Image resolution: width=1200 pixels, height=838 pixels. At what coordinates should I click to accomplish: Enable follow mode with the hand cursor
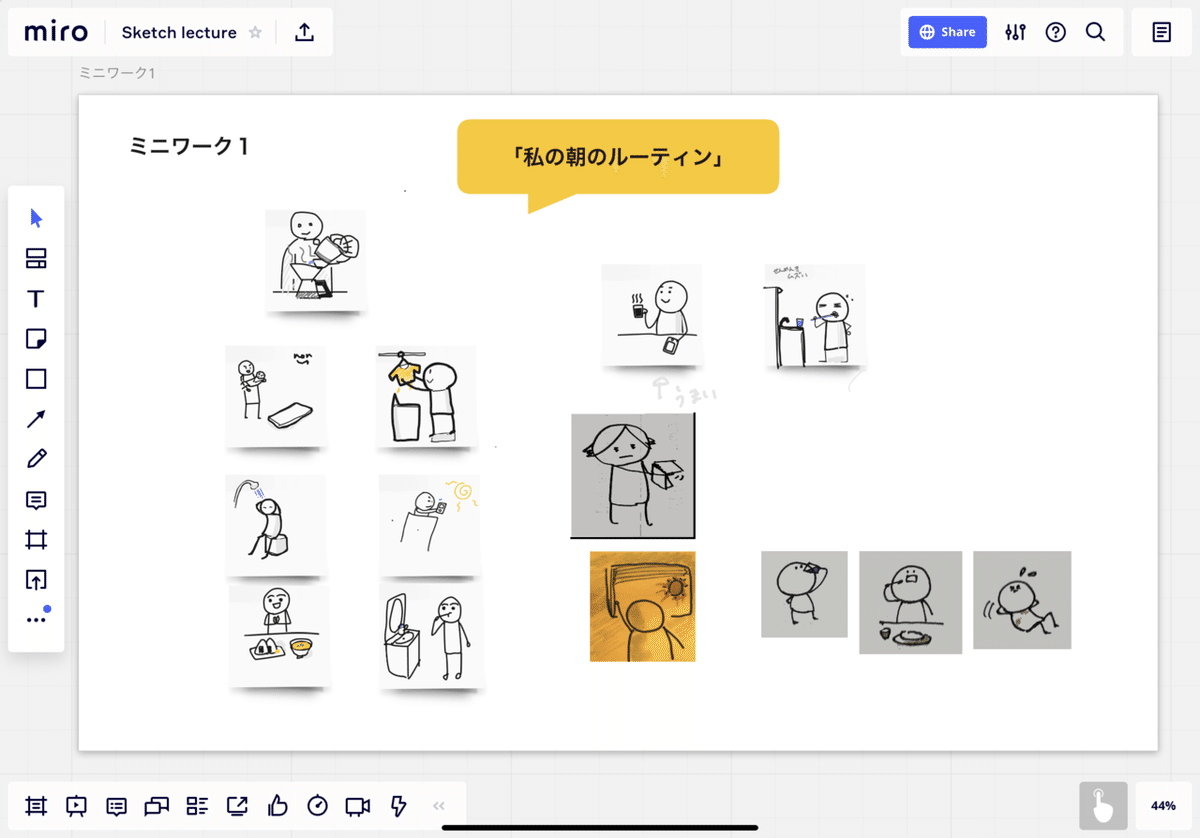1105,806
